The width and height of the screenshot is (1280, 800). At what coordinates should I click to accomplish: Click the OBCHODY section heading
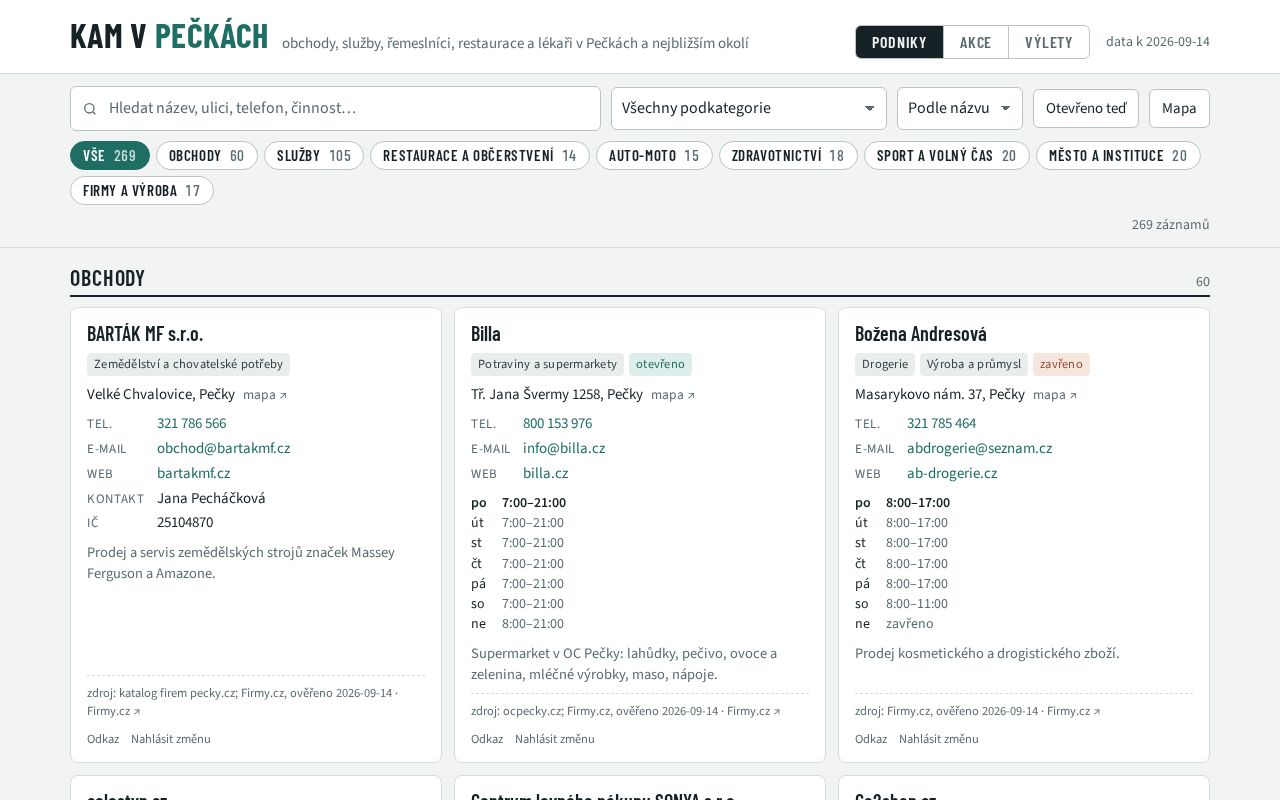coord(108,278)
